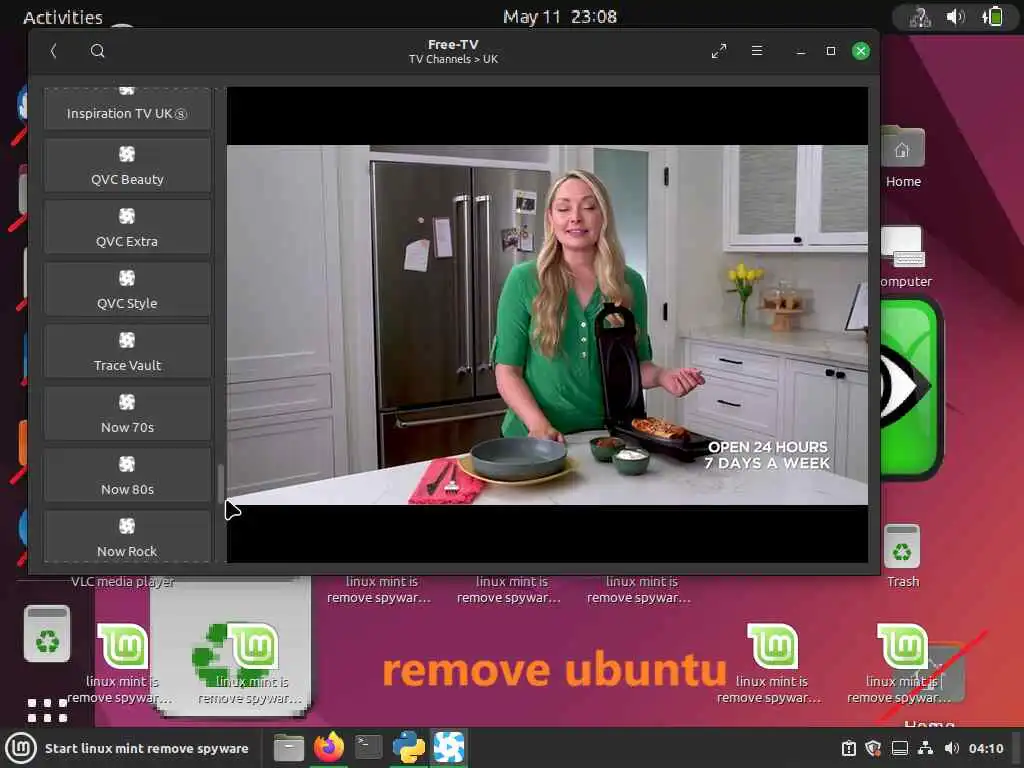
Task: Open the app grid dots icon
Action: 47,711
